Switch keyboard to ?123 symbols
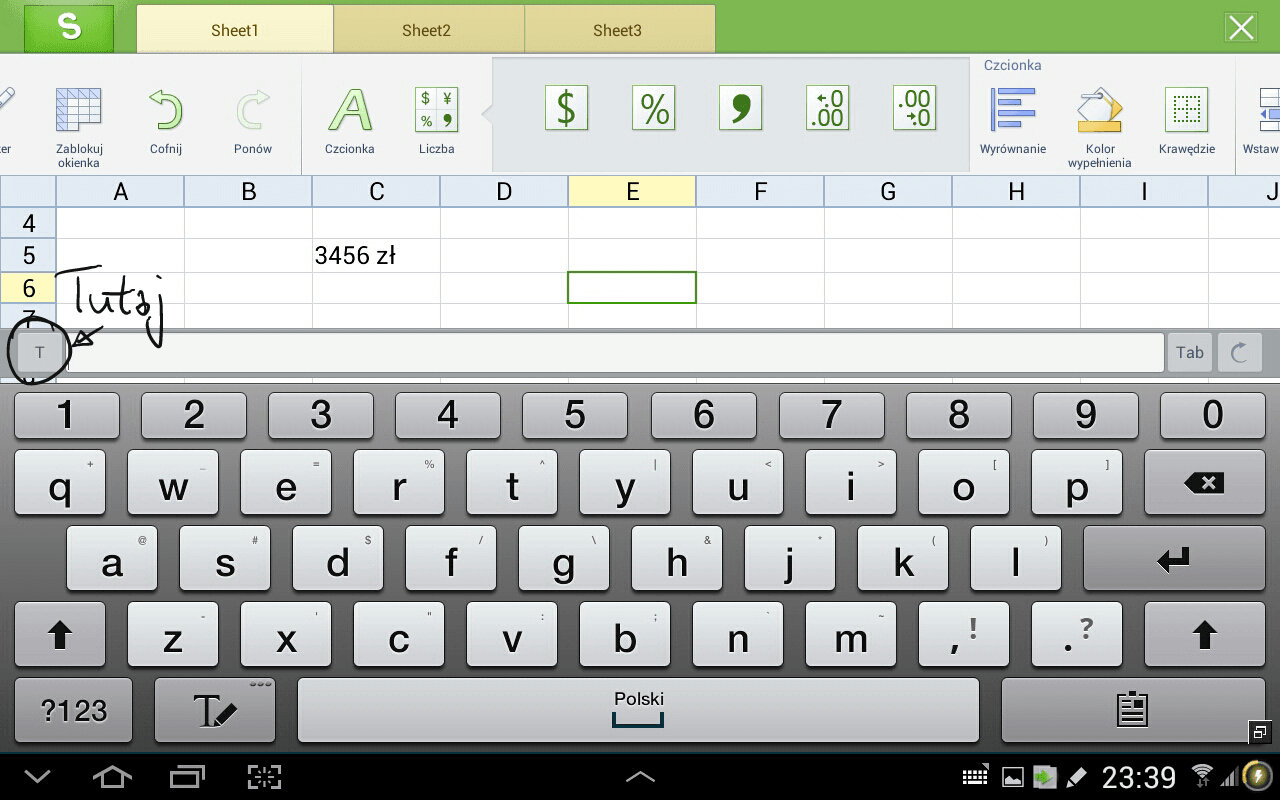The width and height of the screenshot is (1280, 800). click(74, 710)
